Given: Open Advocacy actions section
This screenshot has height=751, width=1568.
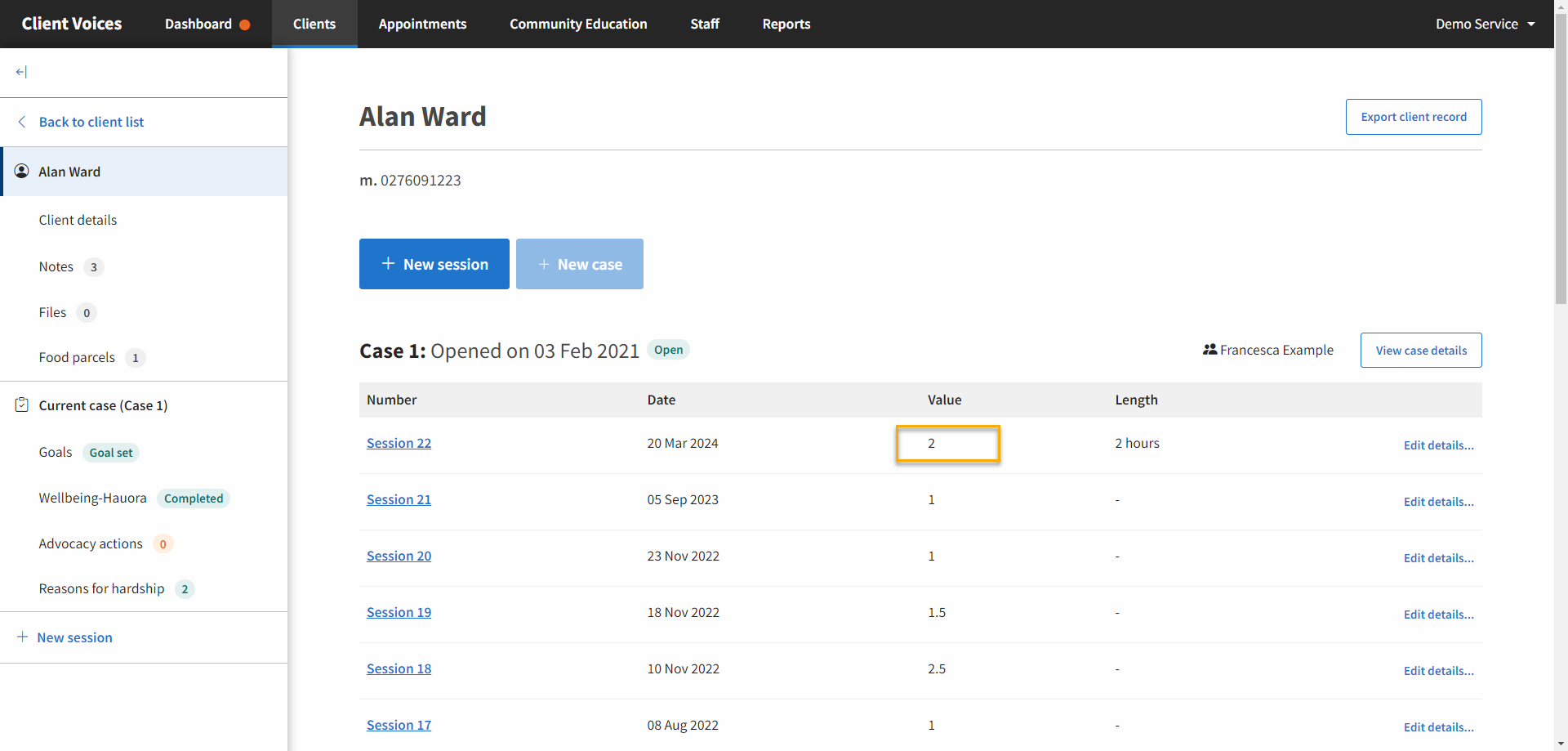Looking at the screenshot, I should [91, 543].
